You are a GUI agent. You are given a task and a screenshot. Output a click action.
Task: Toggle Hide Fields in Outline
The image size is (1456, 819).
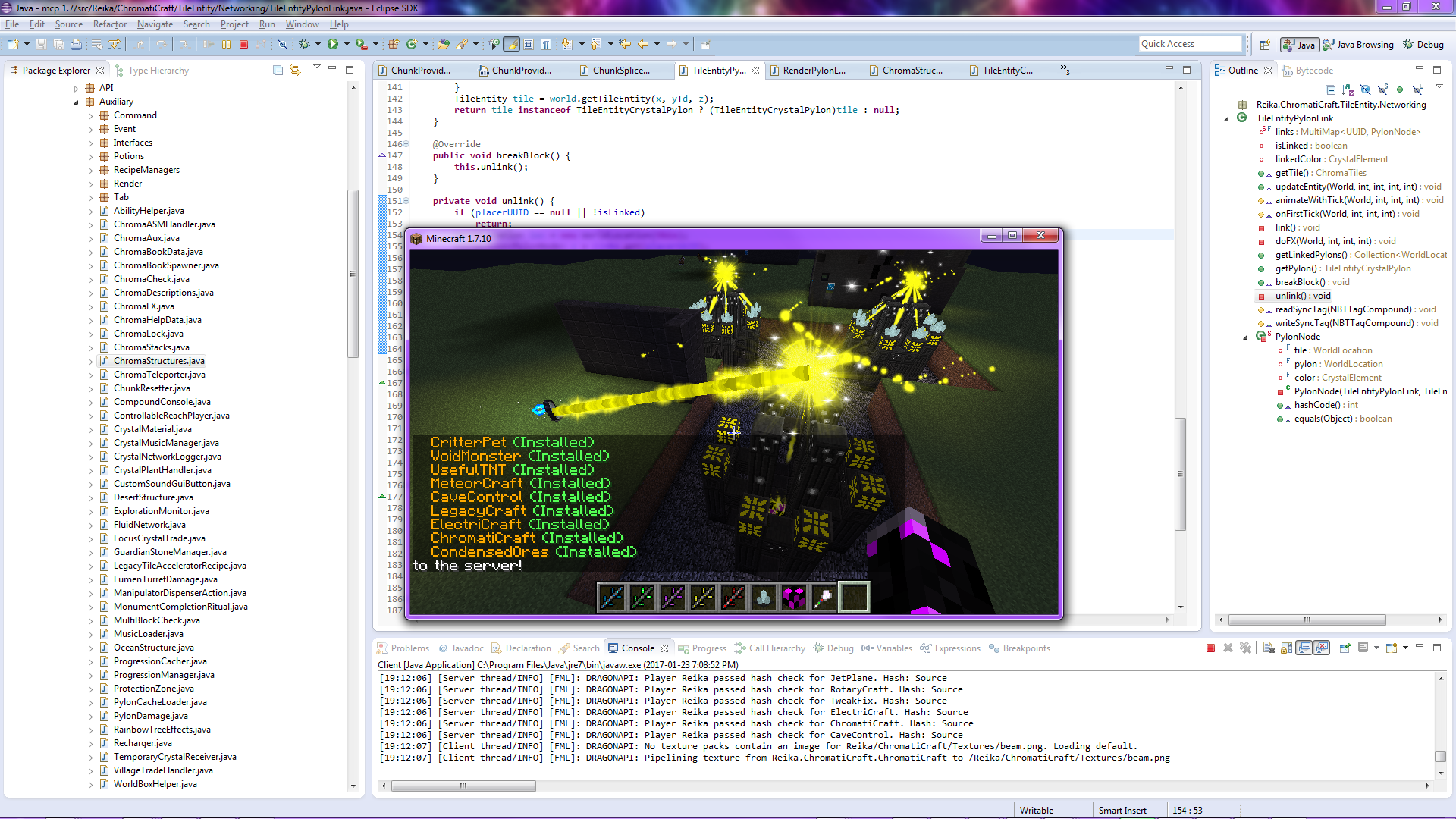coord(1365,89)
